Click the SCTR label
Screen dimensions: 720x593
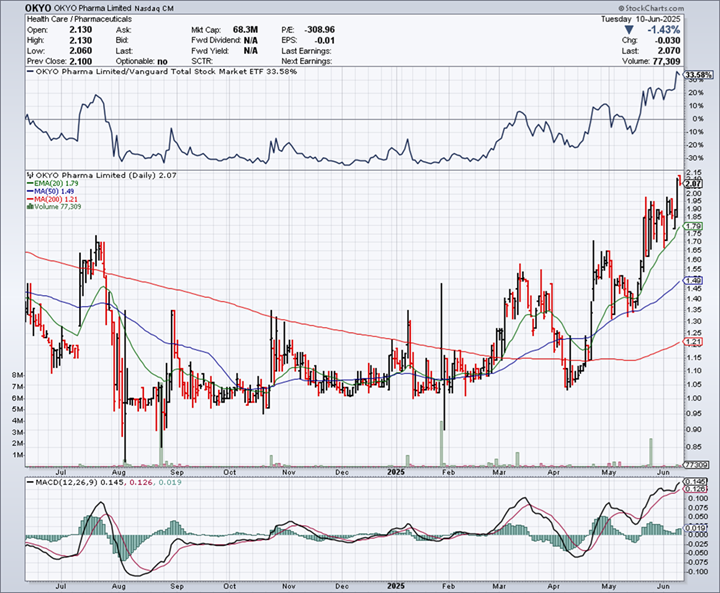pyautogui.click(x=201, y=62)
